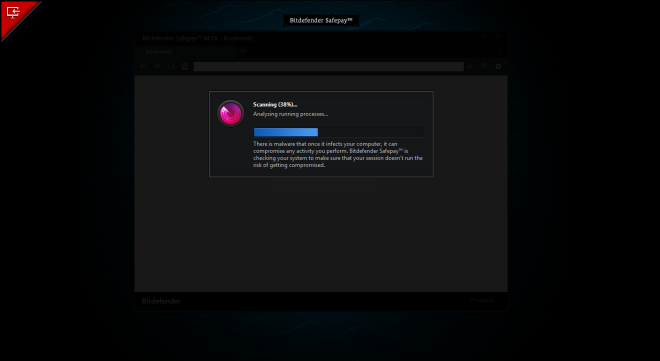Click inside the dimmed address bar
This screenshot has height=361, width=660.
pos(329,66)
